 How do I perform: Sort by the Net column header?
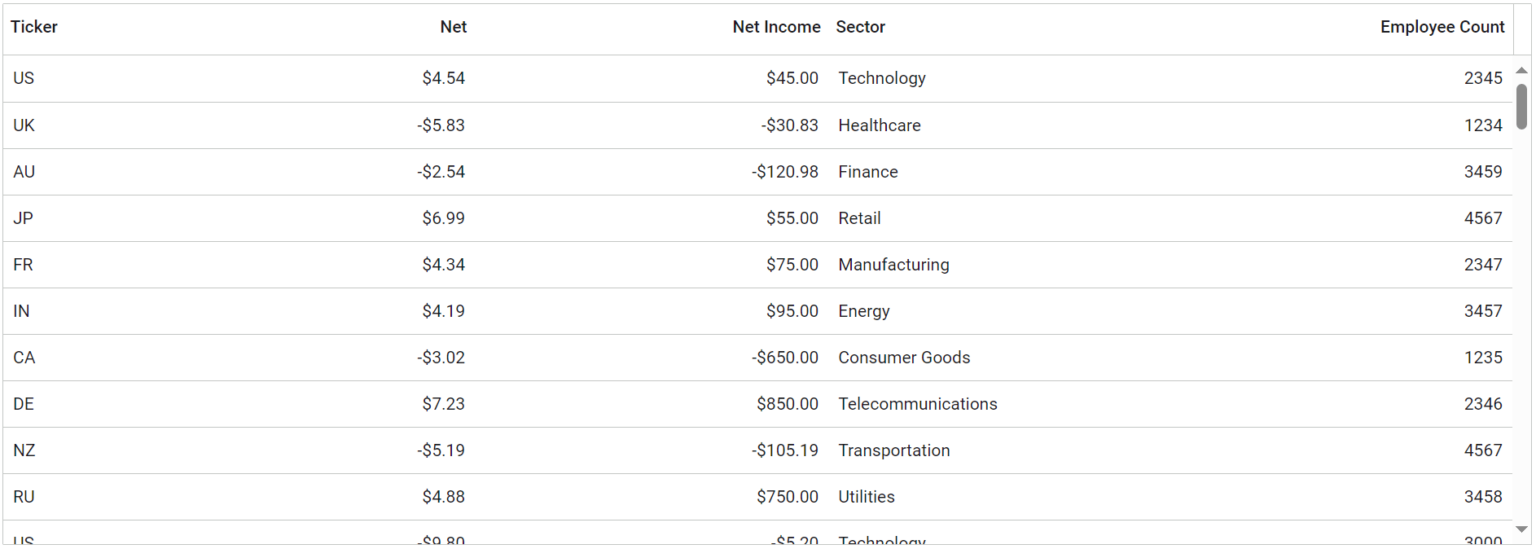453,27
